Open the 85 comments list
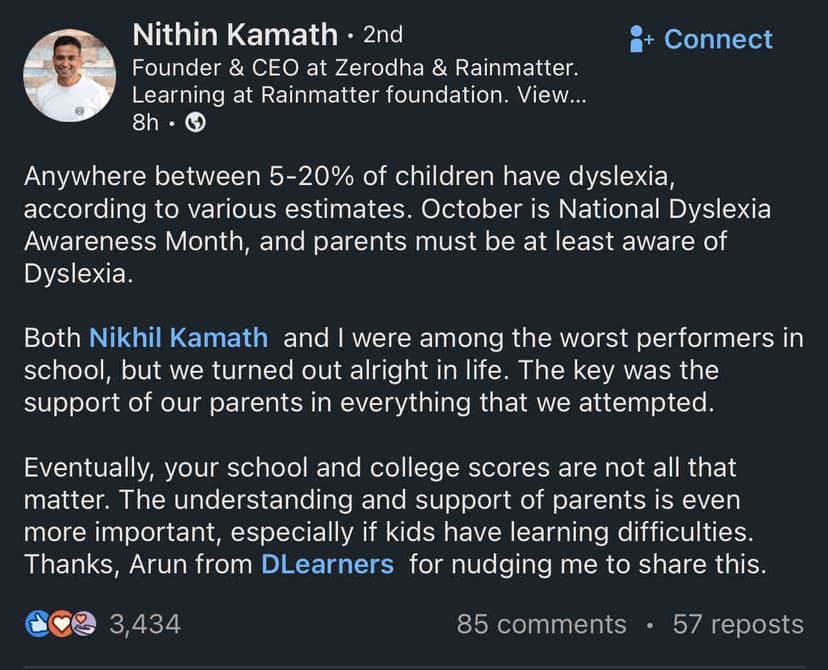This screenshot has width=828, height=670. [x=541, y=625]
